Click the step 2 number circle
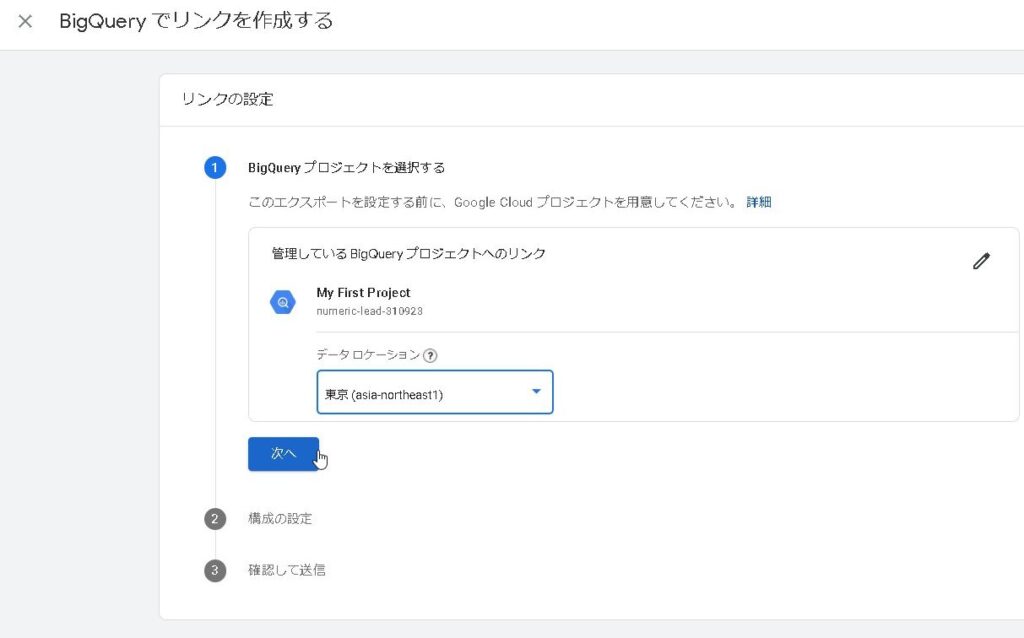This screenshot has height=638, width=1024. click(215, 519)
